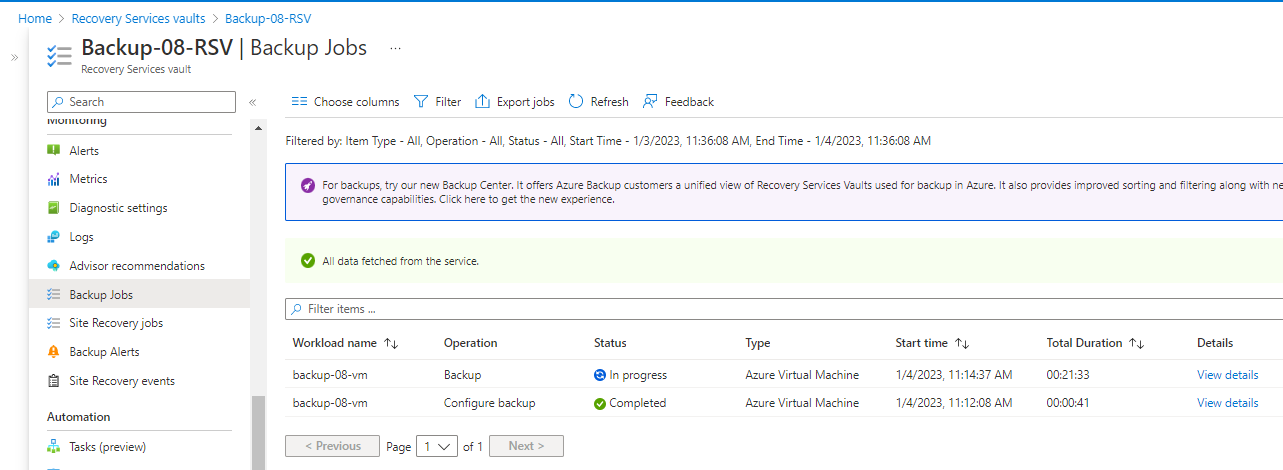Click the 'Filtered by' summary text

pyautogui.click(x=608, y=141)
